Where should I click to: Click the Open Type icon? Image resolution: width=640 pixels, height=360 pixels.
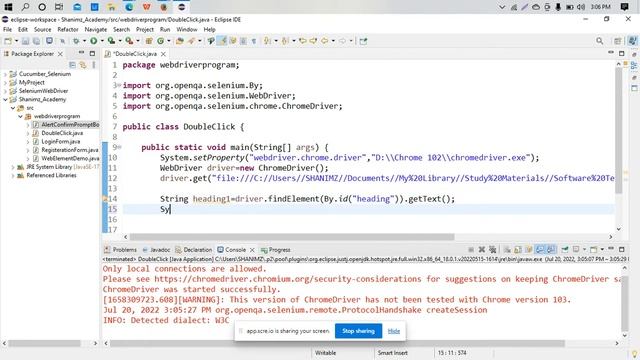180,41
